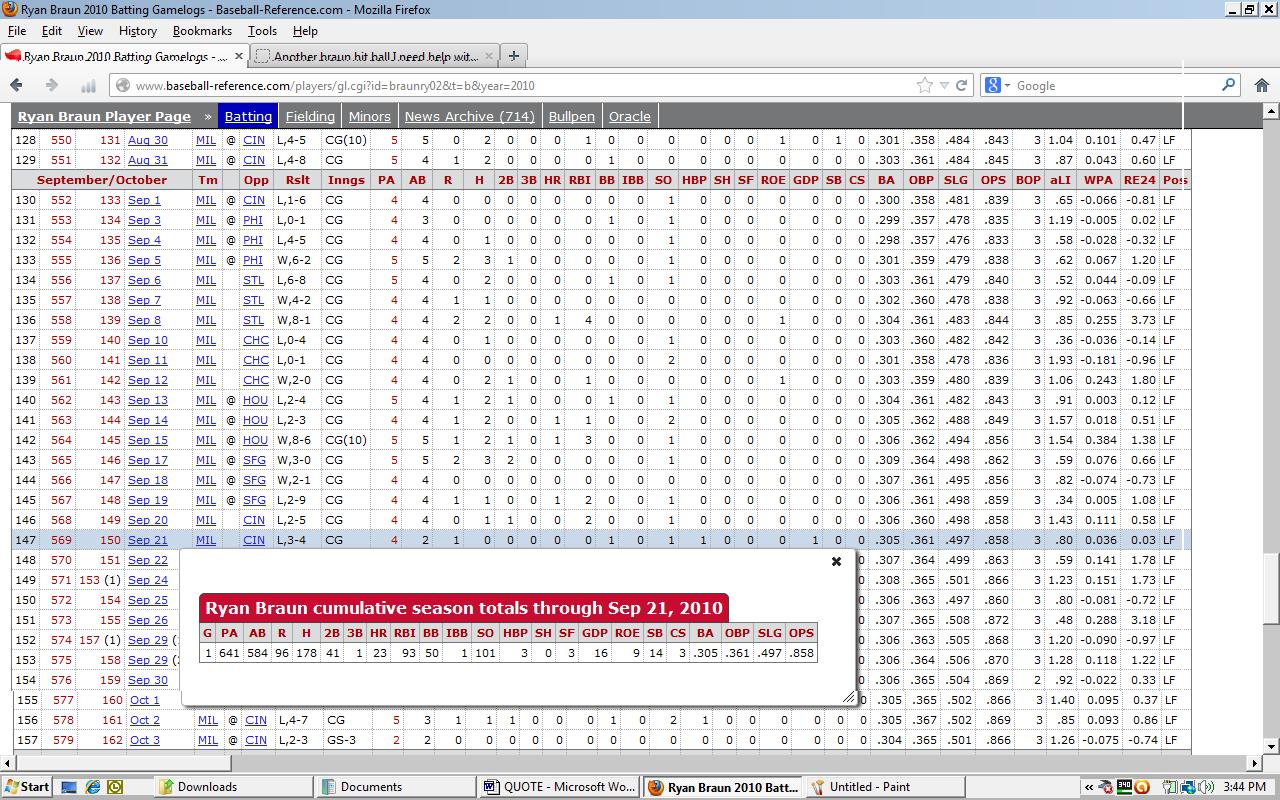Image resolution: width=1280 pixels, height=800 pixels.
Task: Go to the Fielding page link
Action: 310,116
